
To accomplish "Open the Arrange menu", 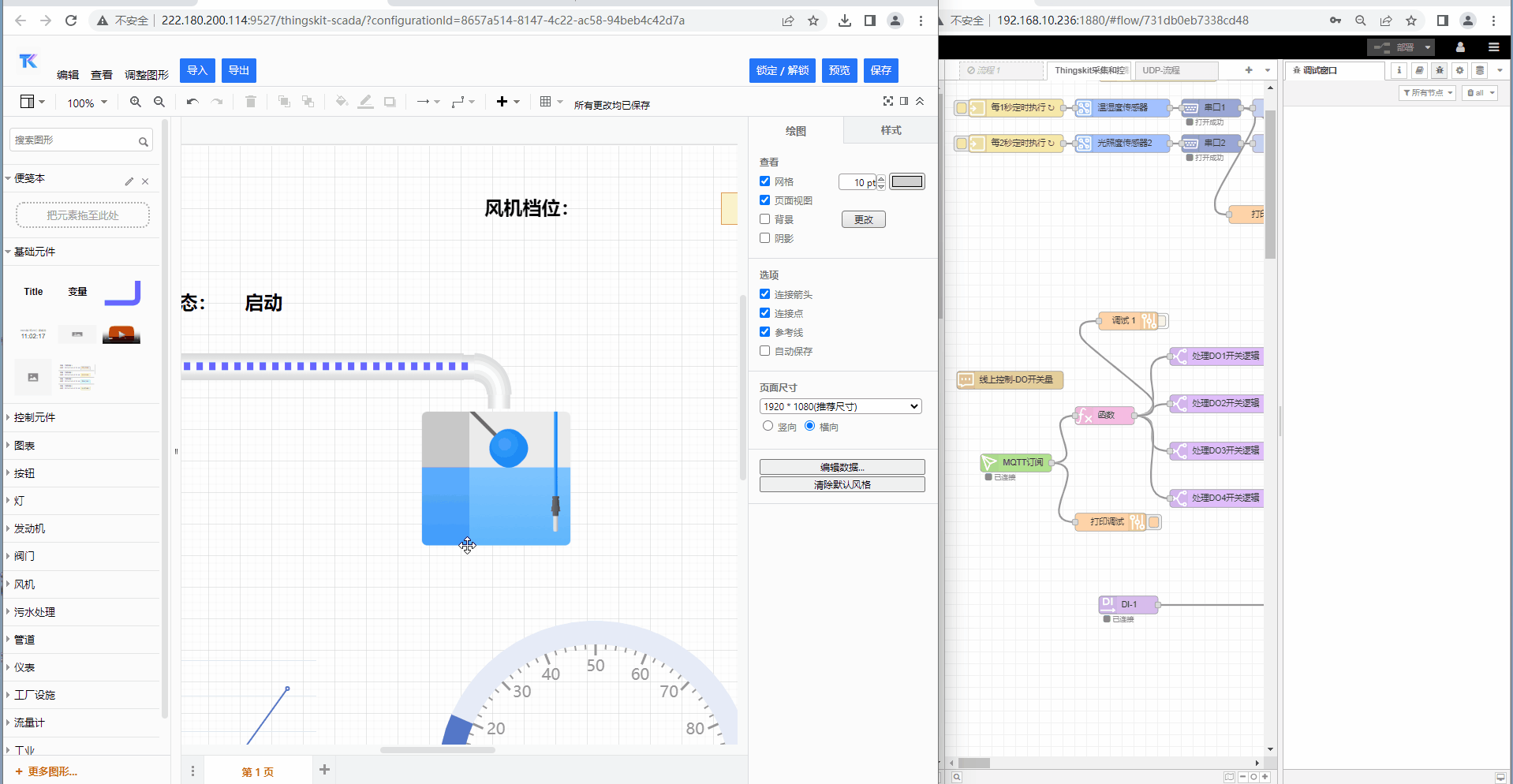I will tap(147, 75).
